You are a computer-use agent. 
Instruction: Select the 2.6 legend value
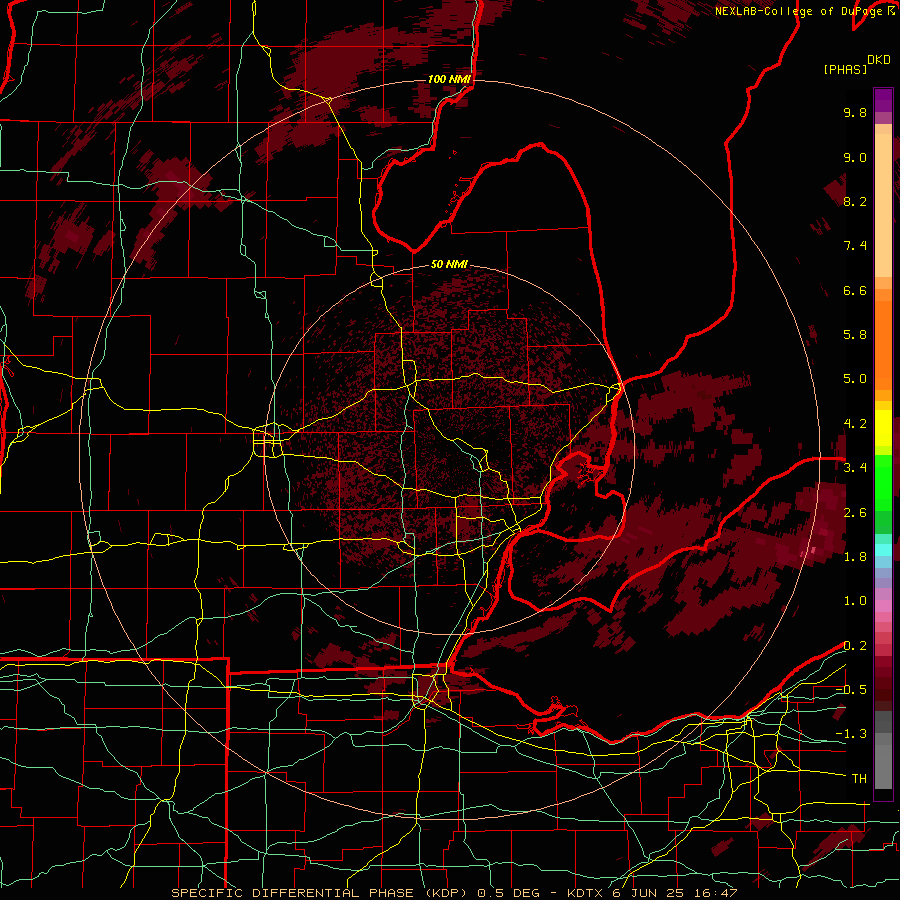coord(855,513)
